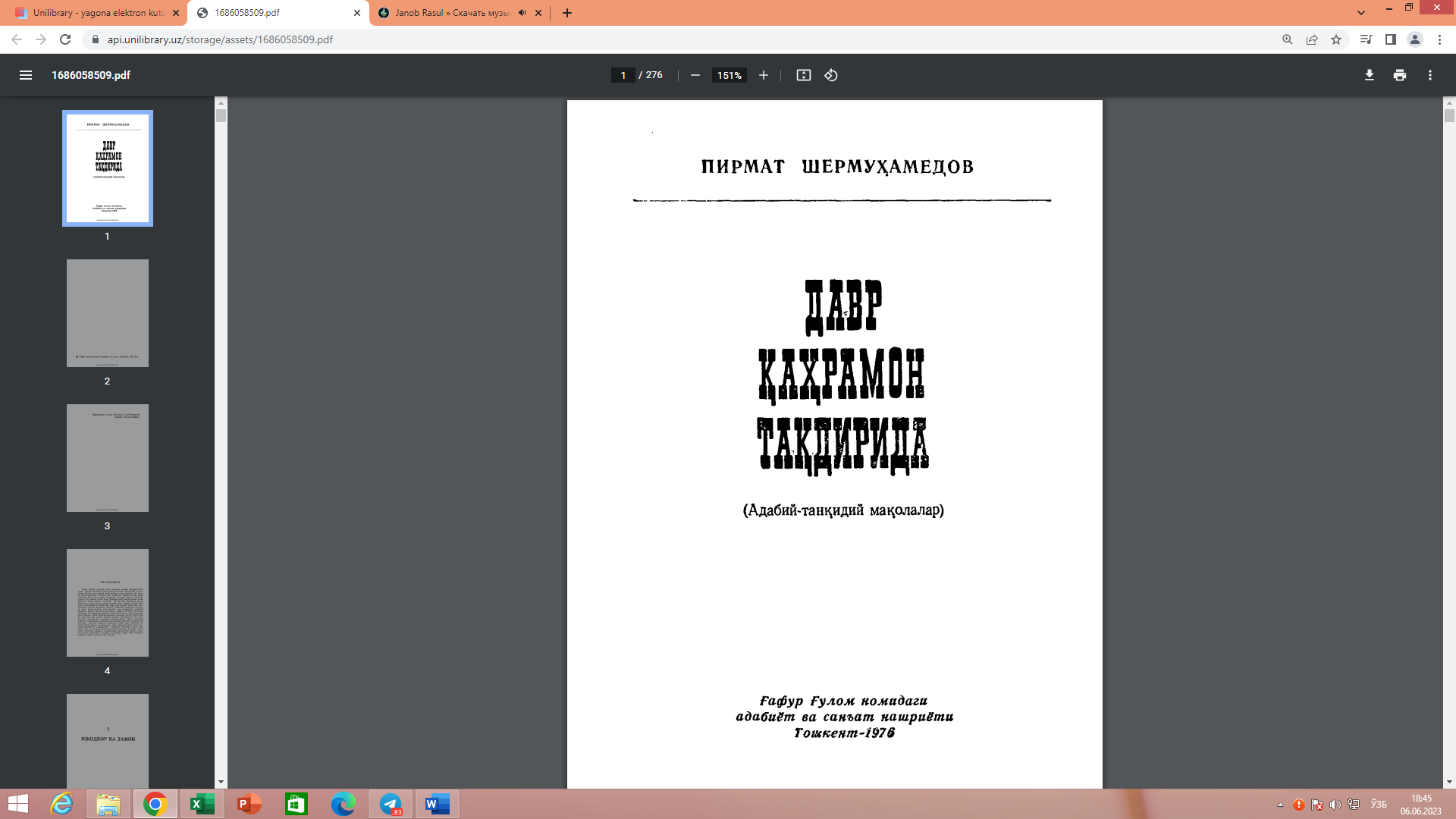Switch the ЎЗБ keyboard language
This screenshot has height=819, width=1456.
(1379, 805)
